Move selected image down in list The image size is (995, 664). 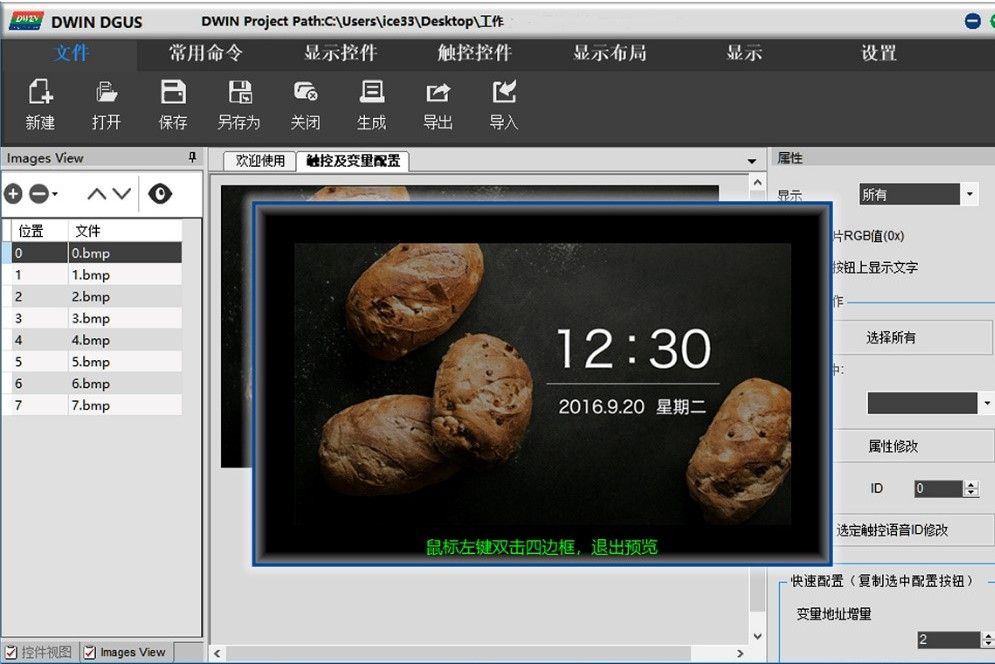(x=121, y=194)
